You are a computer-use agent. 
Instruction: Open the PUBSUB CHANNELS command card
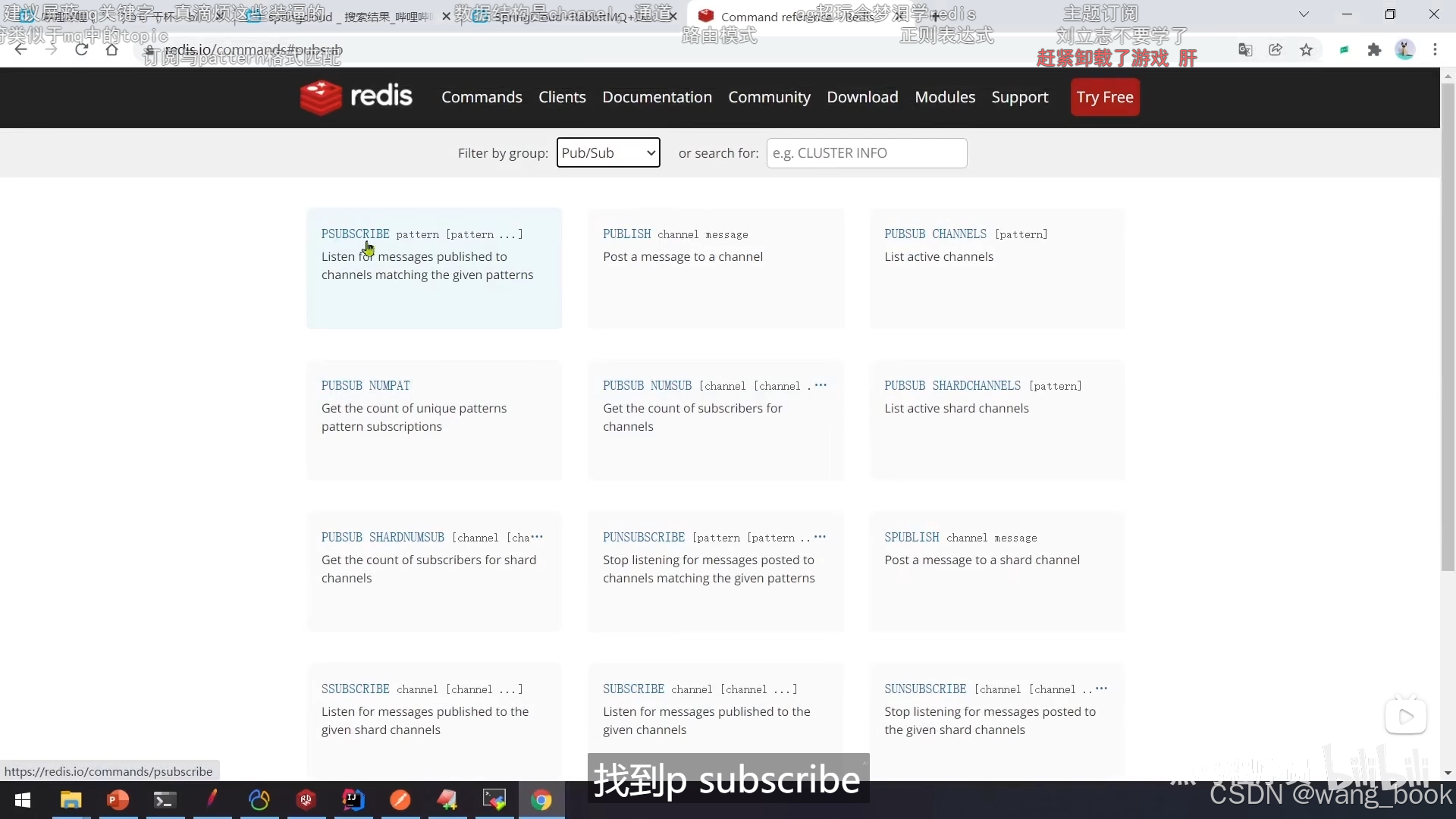997,268
